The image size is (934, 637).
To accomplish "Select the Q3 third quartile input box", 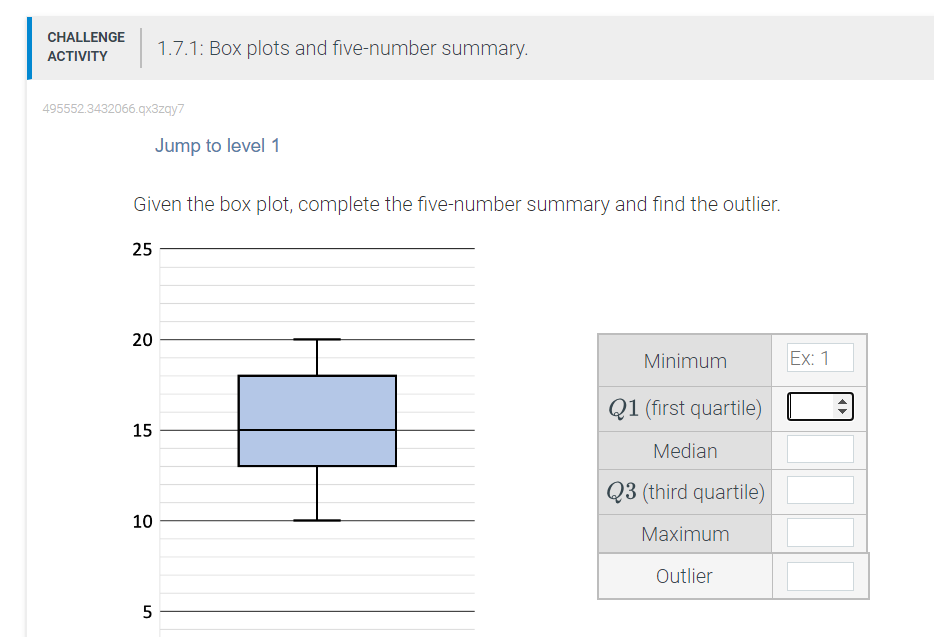I will pos(820,490).
